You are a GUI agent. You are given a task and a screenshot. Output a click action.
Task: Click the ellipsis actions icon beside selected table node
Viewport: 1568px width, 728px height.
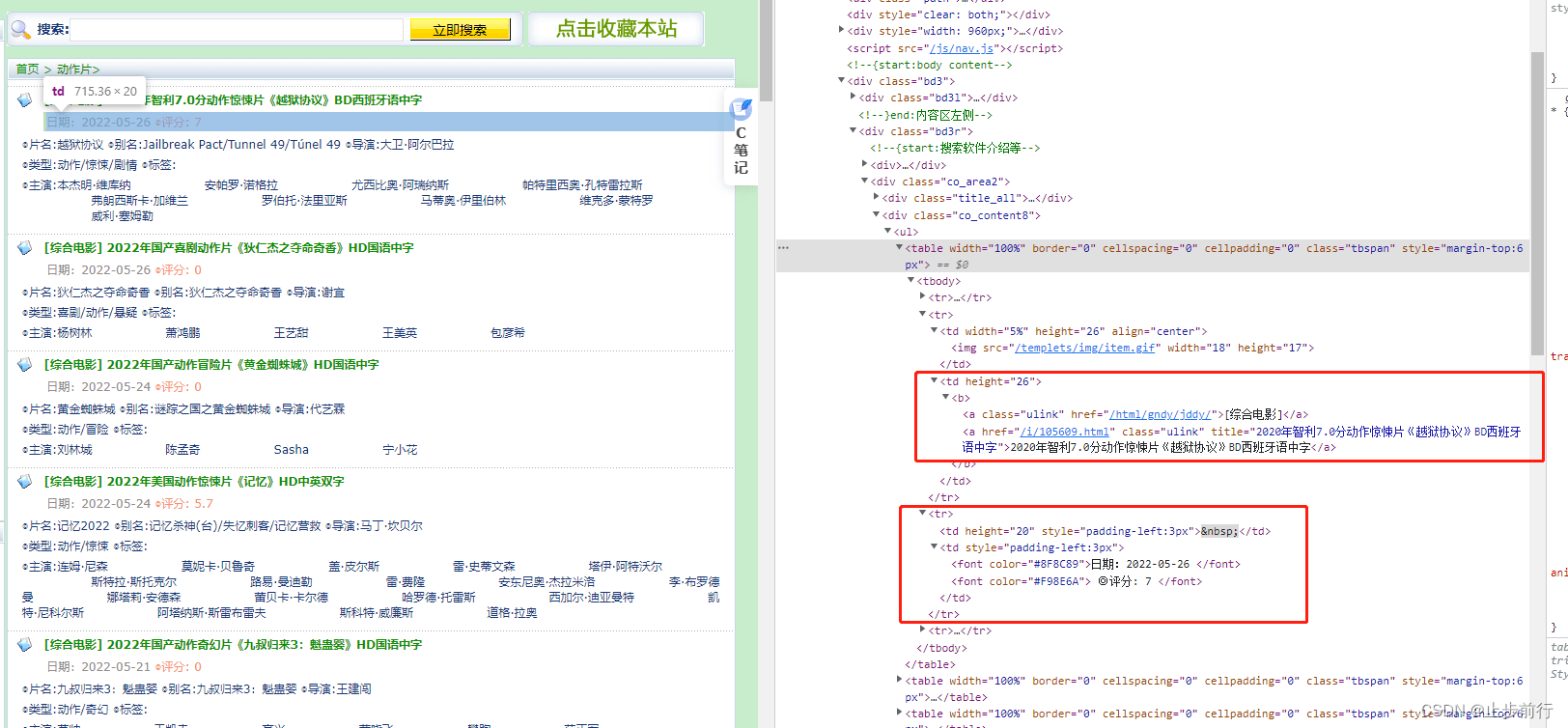click(x=784, y=248)
